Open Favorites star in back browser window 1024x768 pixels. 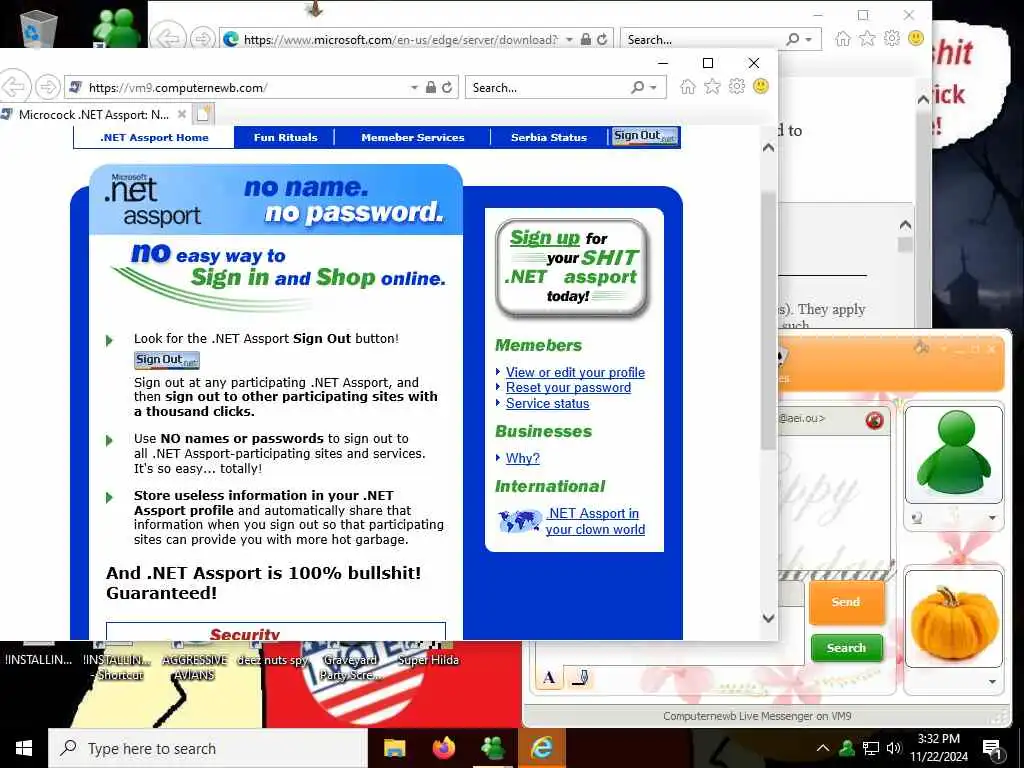[x=867, y=39]
